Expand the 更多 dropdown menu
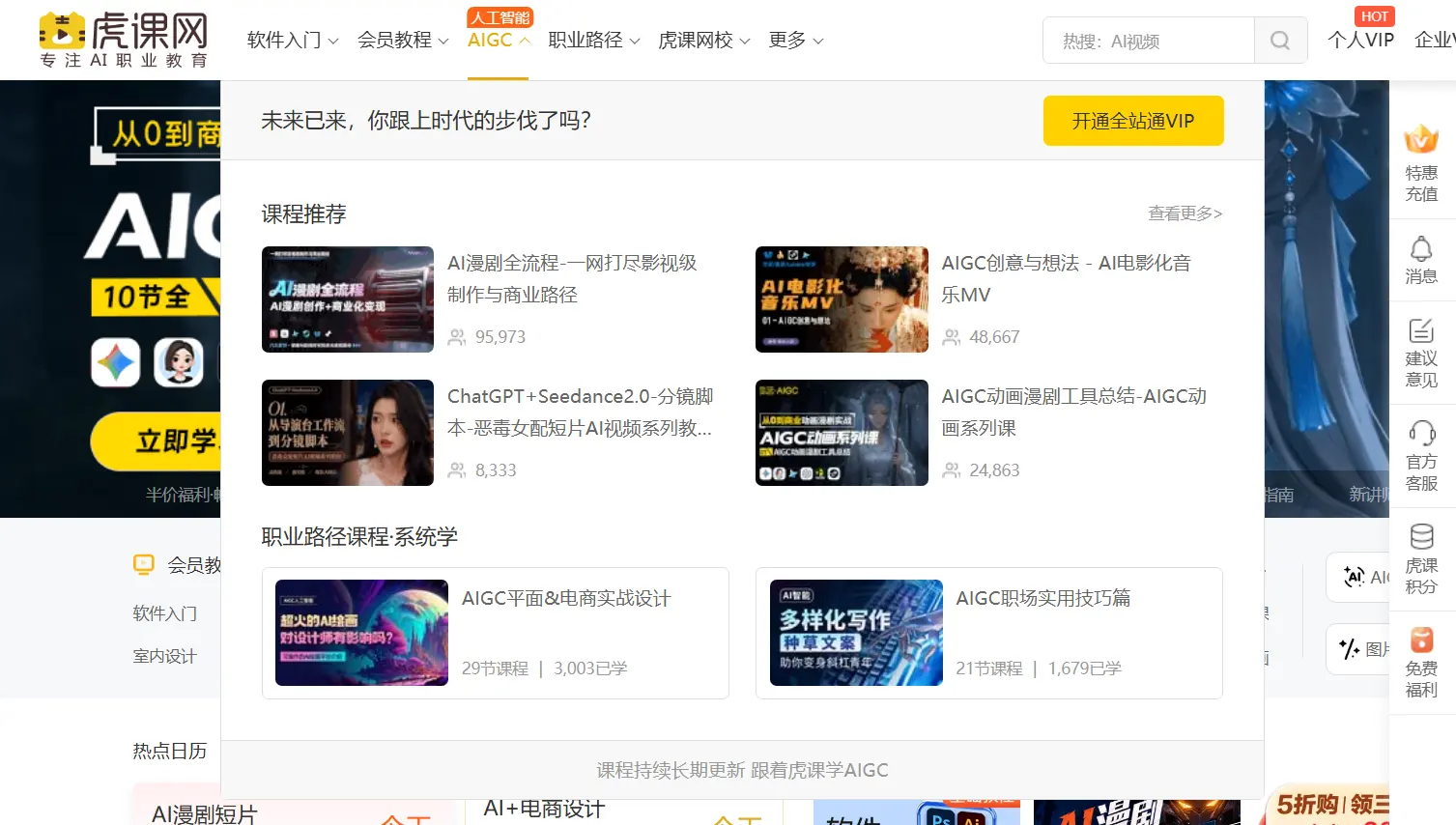 [x=796, y=41]
